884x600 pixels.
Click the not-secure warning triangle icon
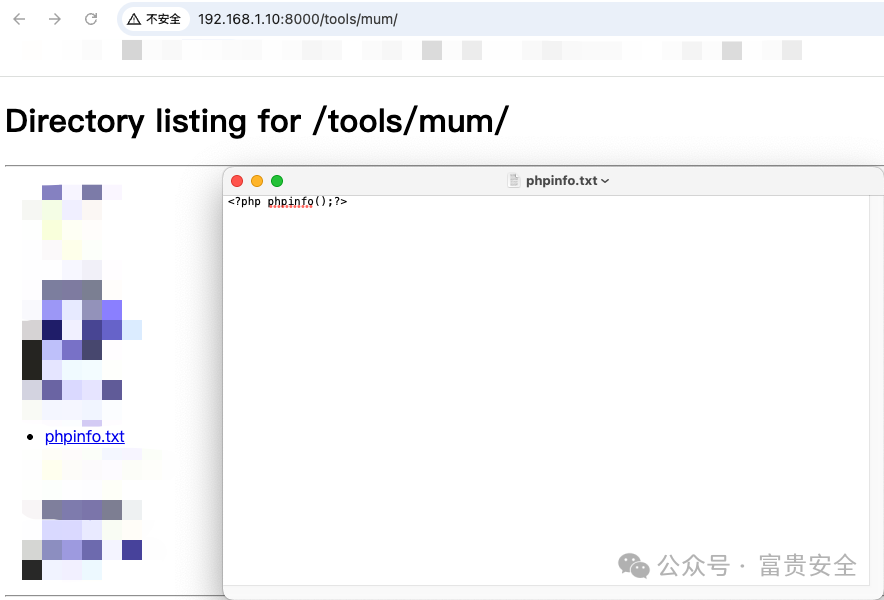point(134,19)
